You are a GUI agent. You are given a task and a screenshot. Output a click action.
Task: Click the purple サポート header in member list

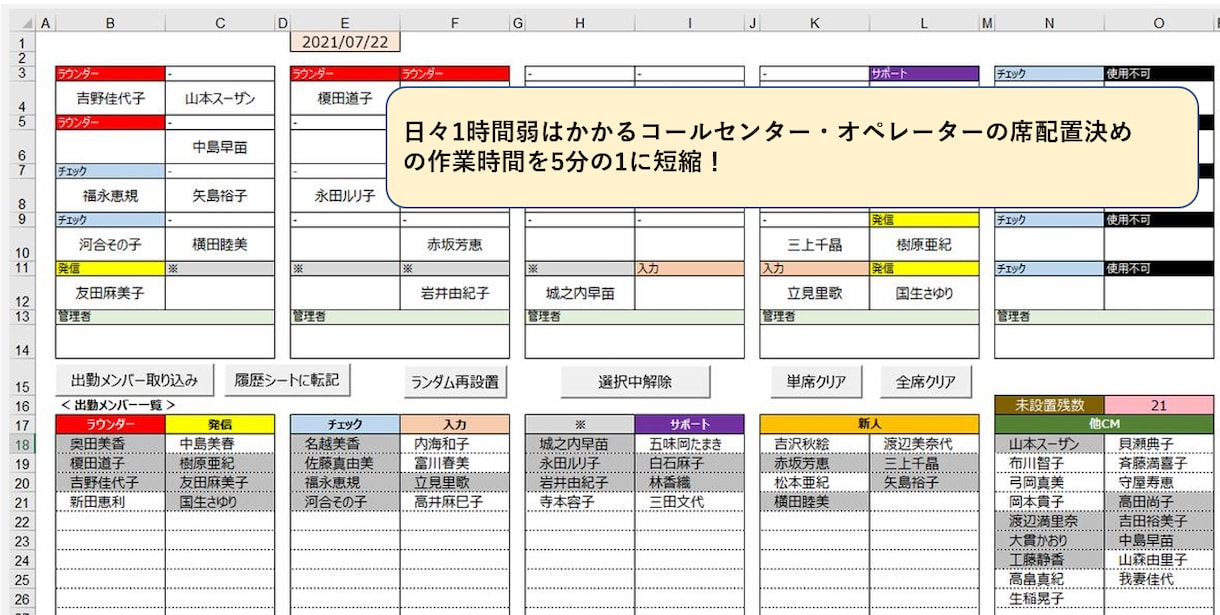[x=689, y=424]
